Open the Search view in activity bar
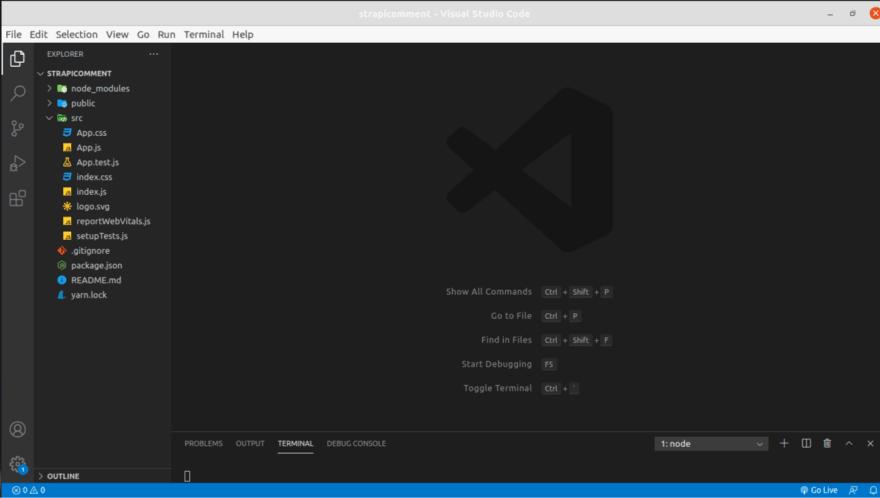This screenshot has height=498, width=880. tap(17, 93)
